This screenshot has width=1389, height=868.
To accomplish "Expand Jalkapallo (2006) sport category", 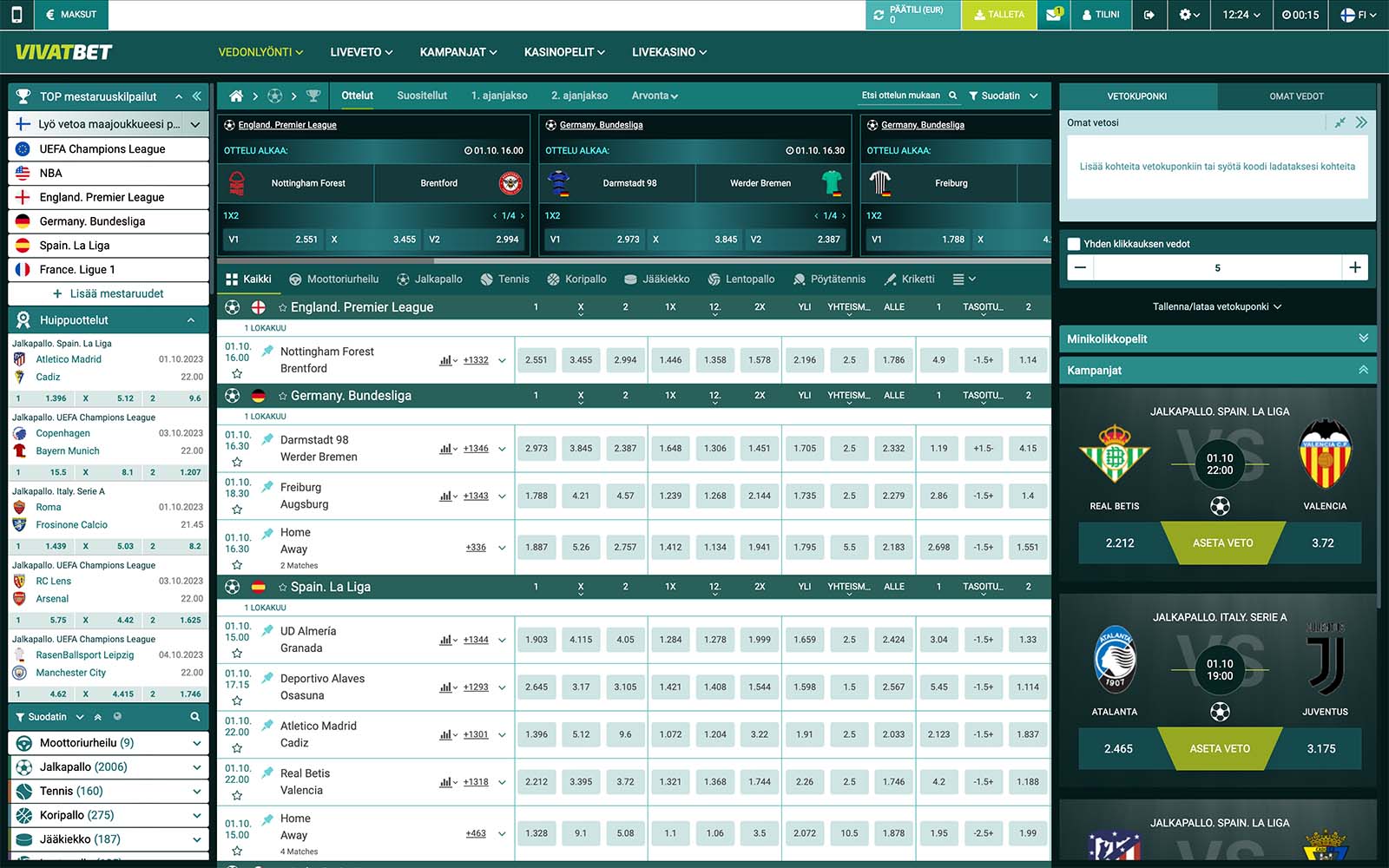I will 197,767.
